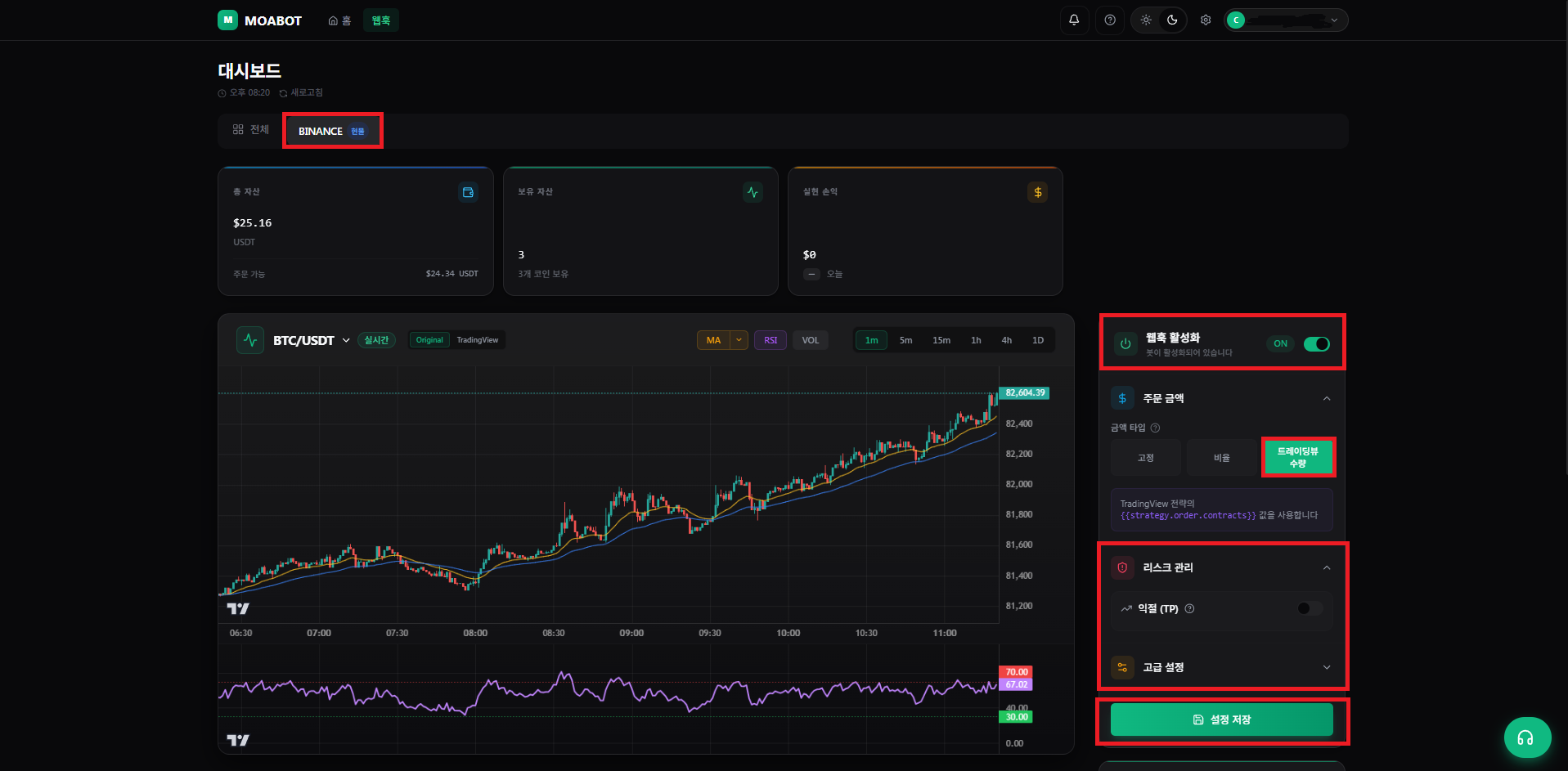Image resolution: width=1568 pixels, height=771 pixels.
Task: Click the {{strategy.order.contracts}} code text
Action: (x=1188, y=515)
